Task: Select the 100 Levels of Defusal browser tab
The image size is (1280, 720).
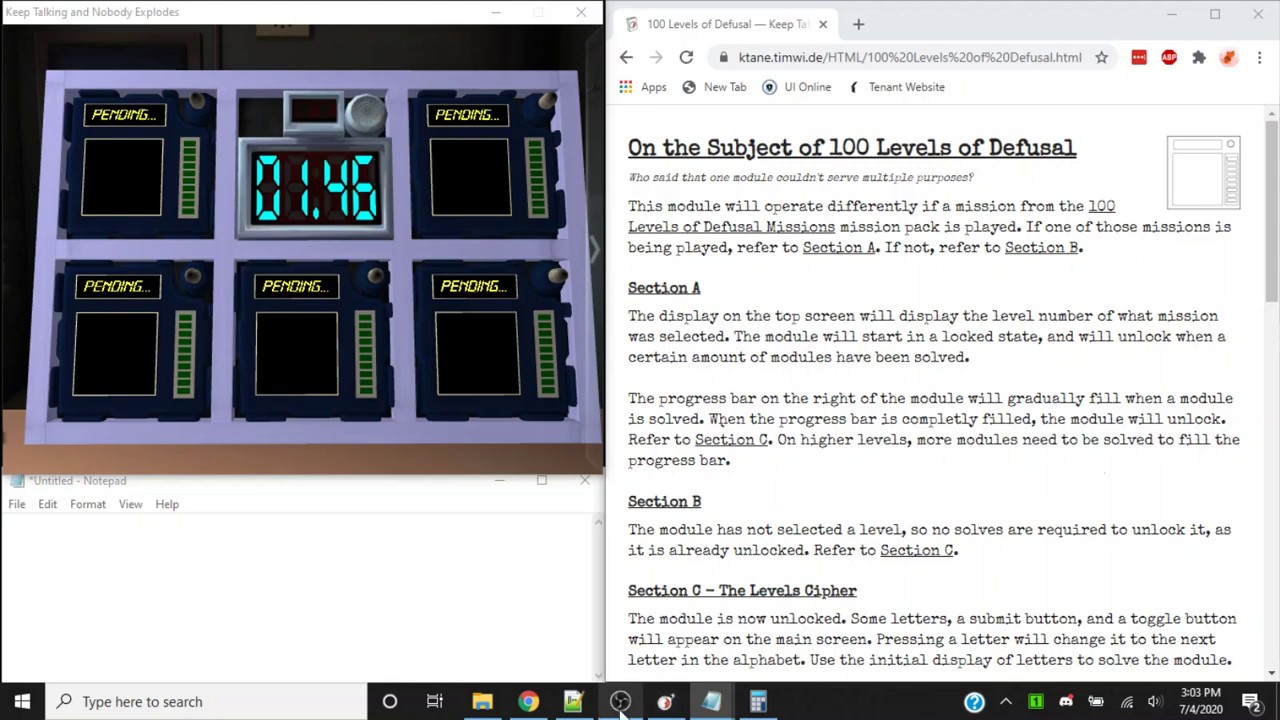Action: click(x=727, y=24)
